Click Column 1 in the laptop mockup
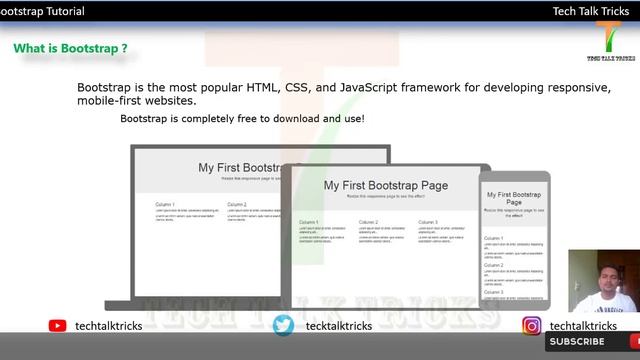The width and height of the screenshot is (640, 360). coord(165,204)
